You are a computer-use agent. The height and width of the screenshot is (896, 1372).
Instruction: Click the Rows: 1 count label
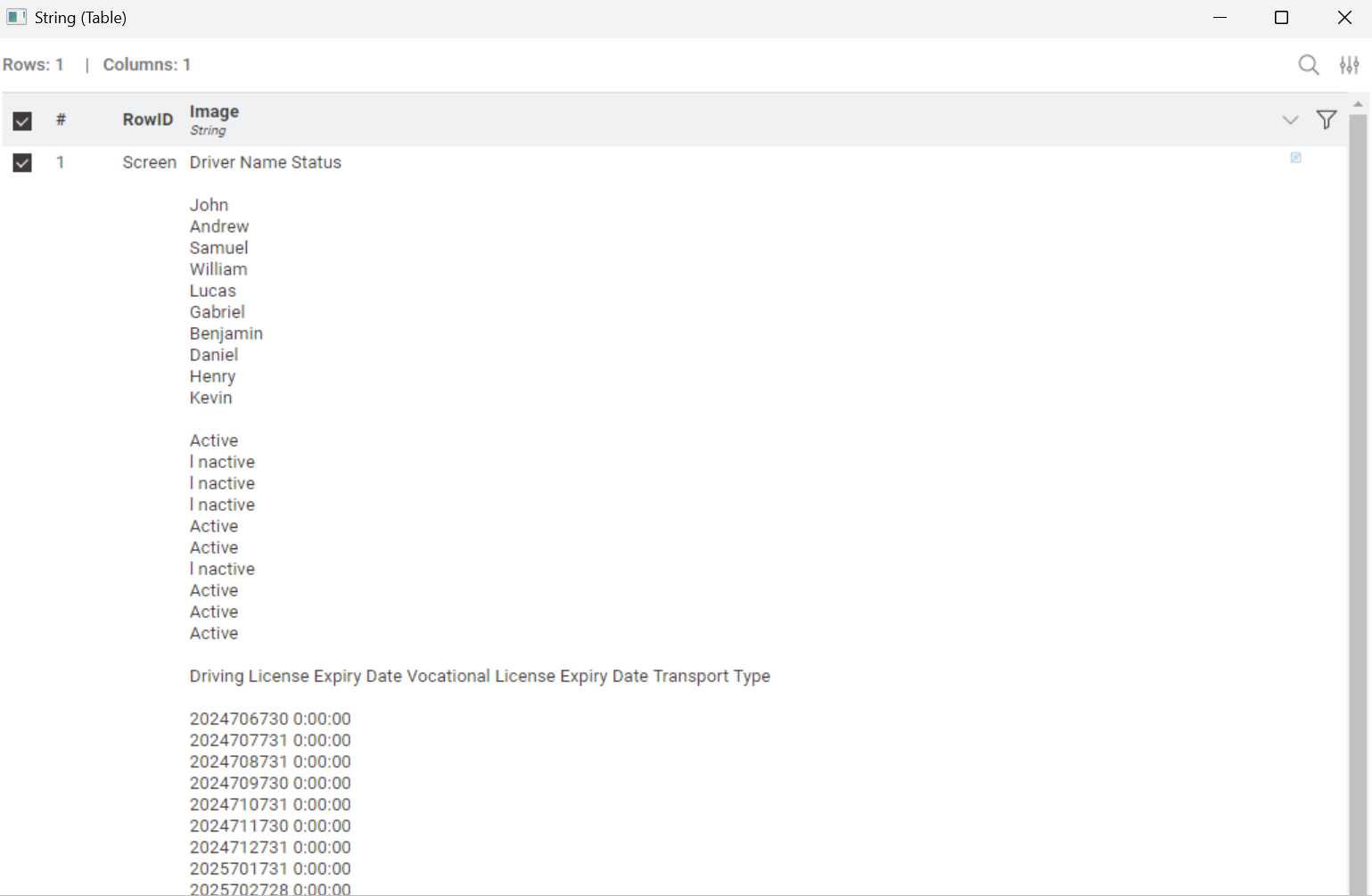tap(33, 64)
